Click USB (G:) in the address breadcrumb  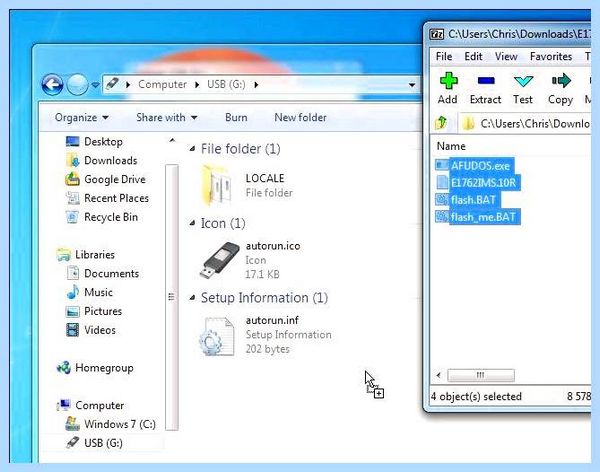[x=226, y=85]
